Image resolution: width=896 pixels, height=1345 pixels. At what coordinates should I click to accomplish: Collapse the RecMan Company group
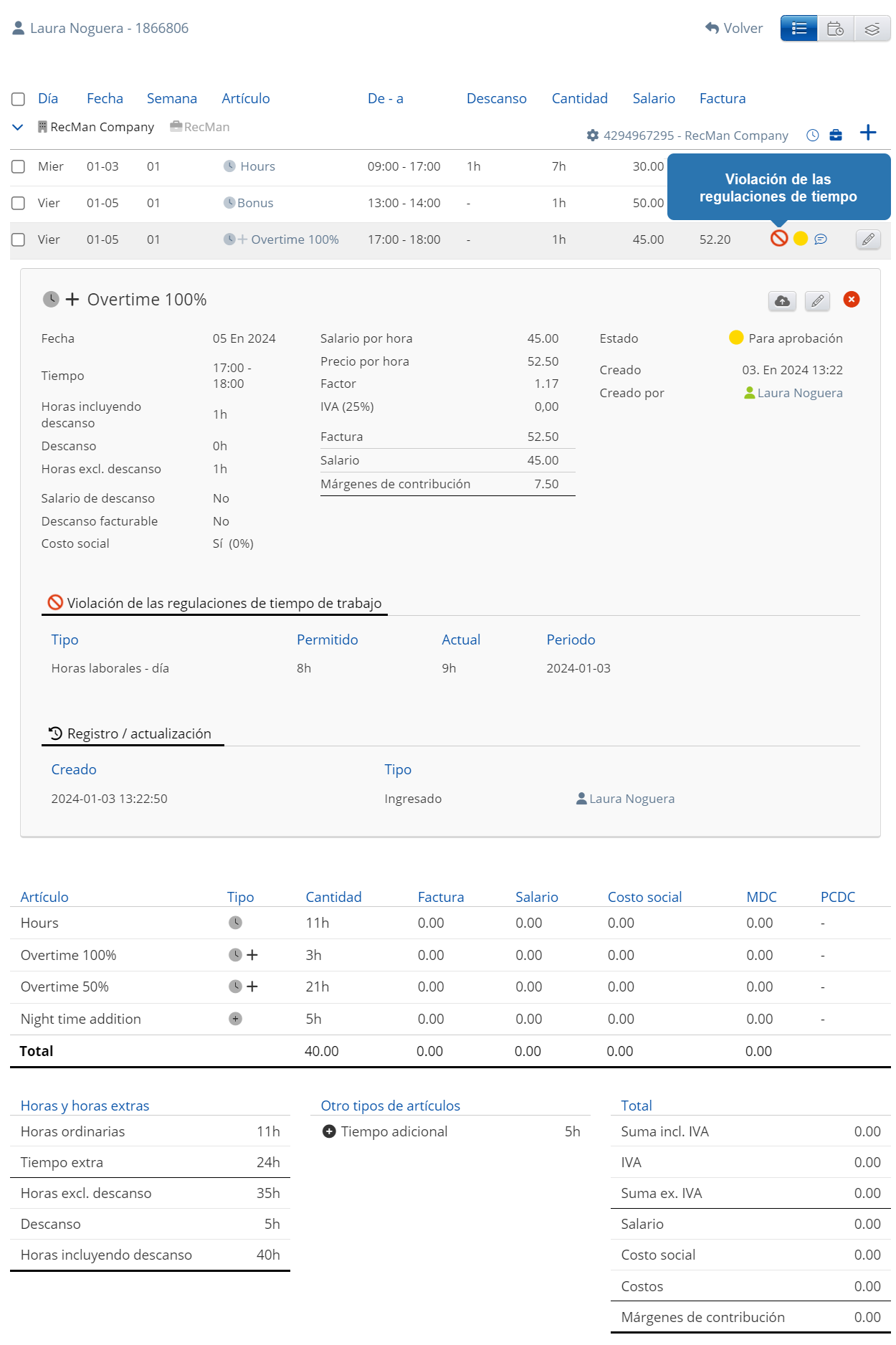point(18,127)
